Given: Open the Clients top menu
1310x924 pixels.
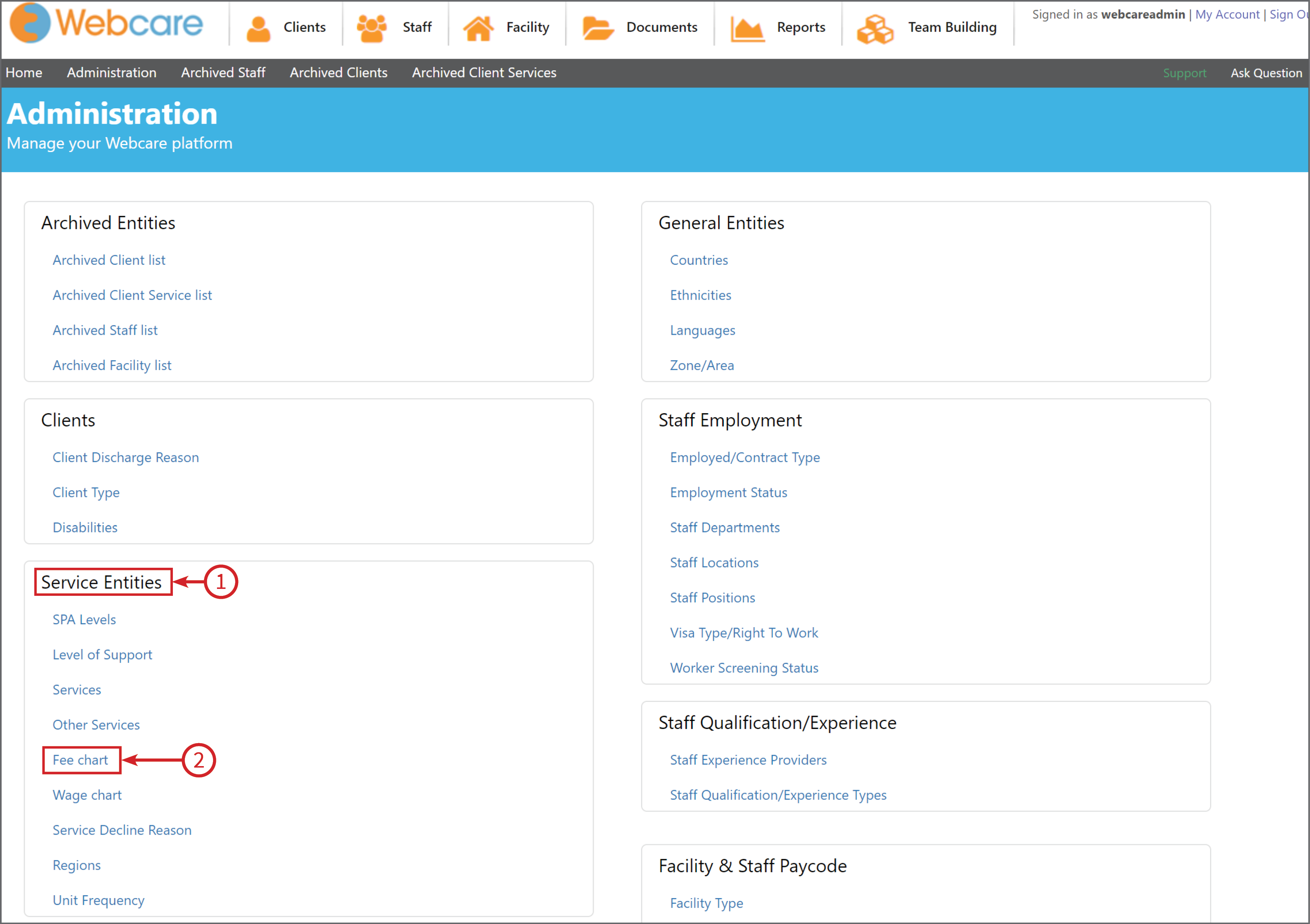Looking at the screenshot, I should [304, 27].
